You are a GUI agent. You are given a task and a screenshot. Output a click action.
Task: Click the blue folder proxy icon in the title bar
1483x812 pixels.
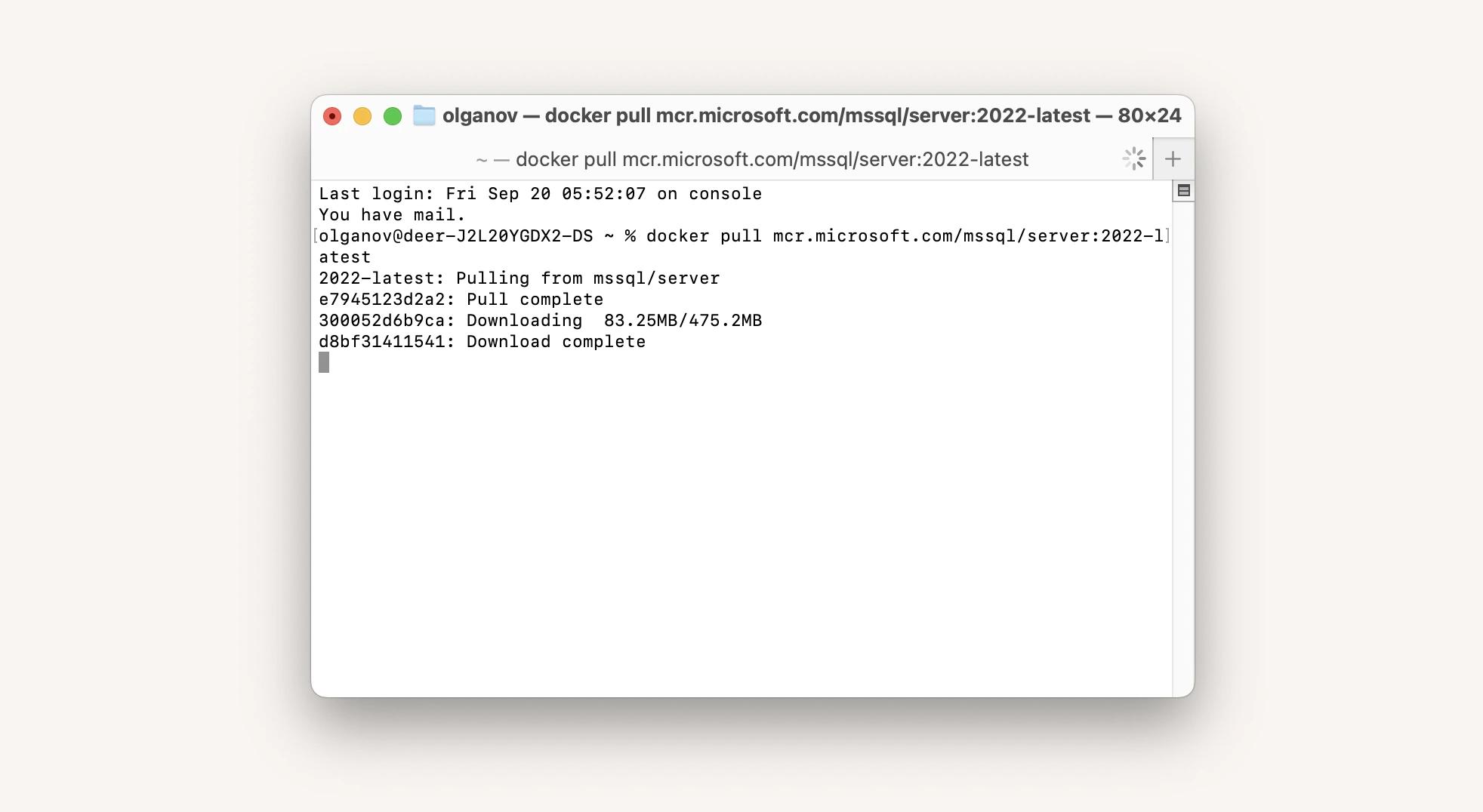[424, 115]
